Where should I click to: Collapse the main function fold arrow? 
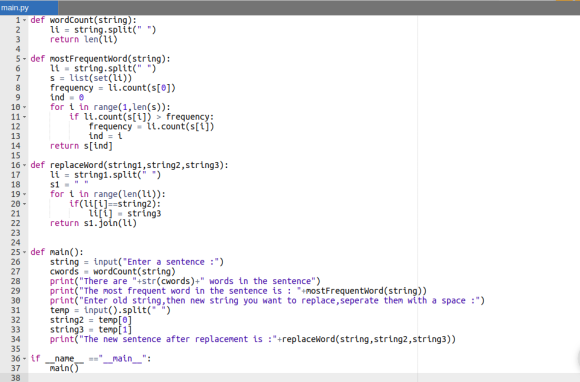click(25, 253)
